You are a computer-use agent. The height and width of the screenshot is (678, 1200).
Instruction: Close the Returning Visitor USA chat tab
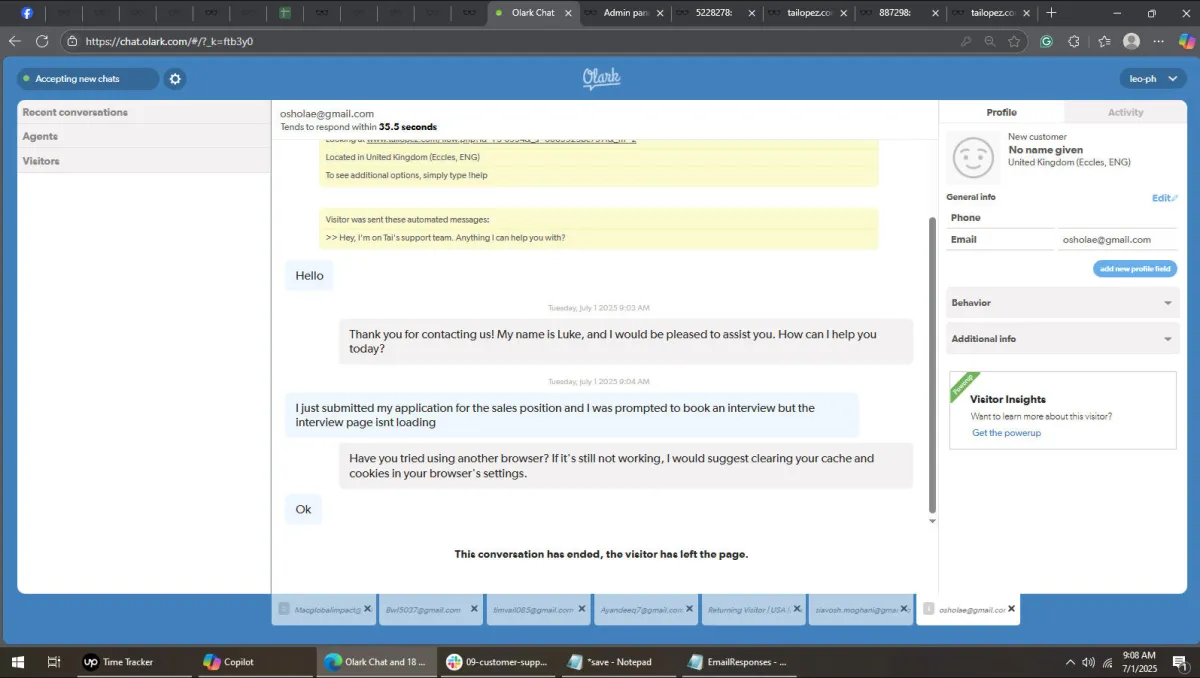[797, 608]
